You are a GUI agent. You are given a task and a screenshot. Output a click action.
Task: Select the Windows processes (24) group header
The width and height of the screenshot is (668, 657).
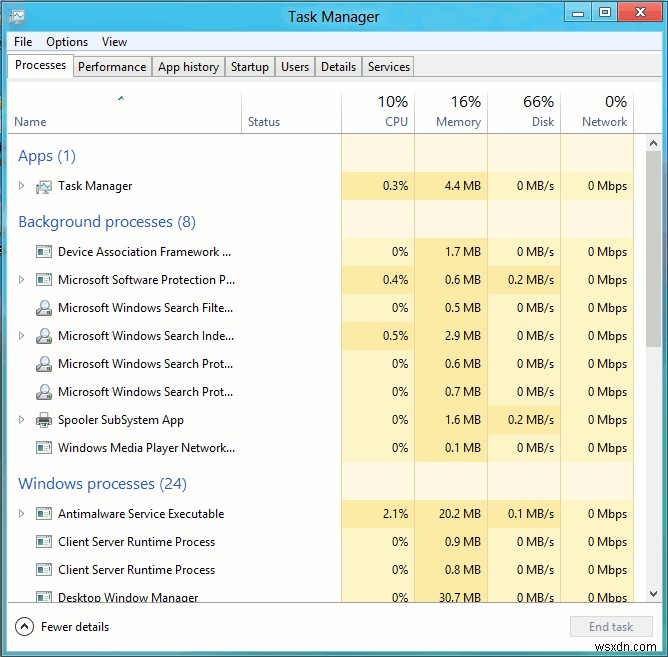click(102, 484)
